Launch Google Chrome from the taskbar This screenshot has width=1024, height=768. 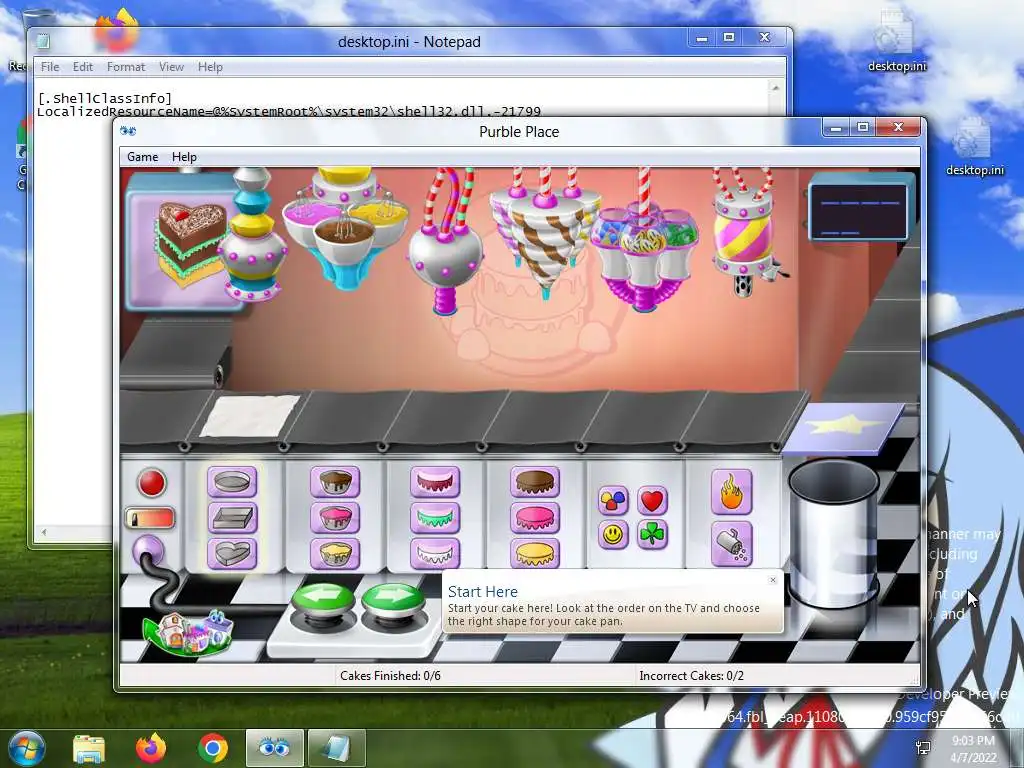pyautogui.click(x=212, y=749)
